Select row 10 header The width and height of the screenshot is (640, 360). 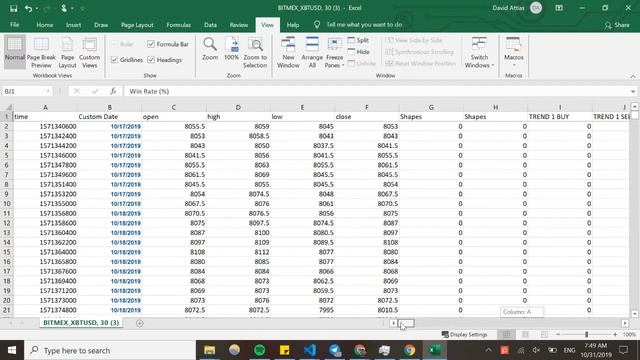pyautogui.click(x=6, y=204)
